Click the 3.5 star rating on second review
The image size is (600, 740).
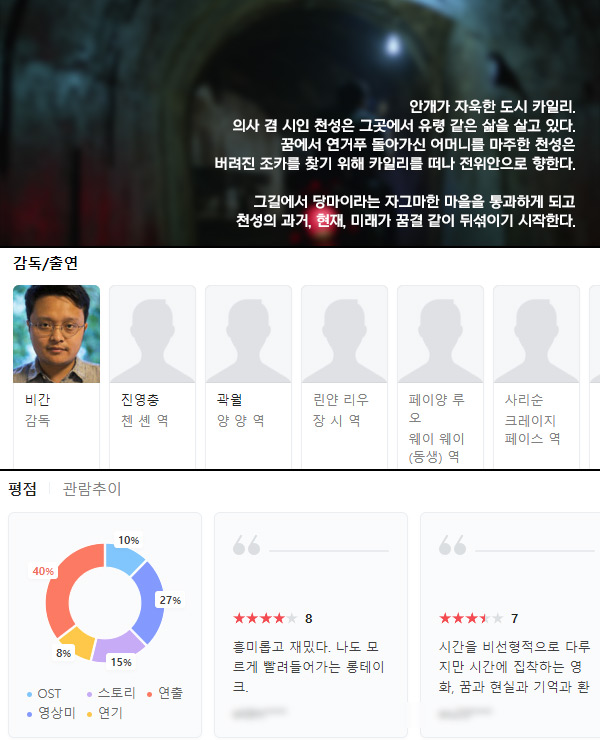click(x=471, y=618)
